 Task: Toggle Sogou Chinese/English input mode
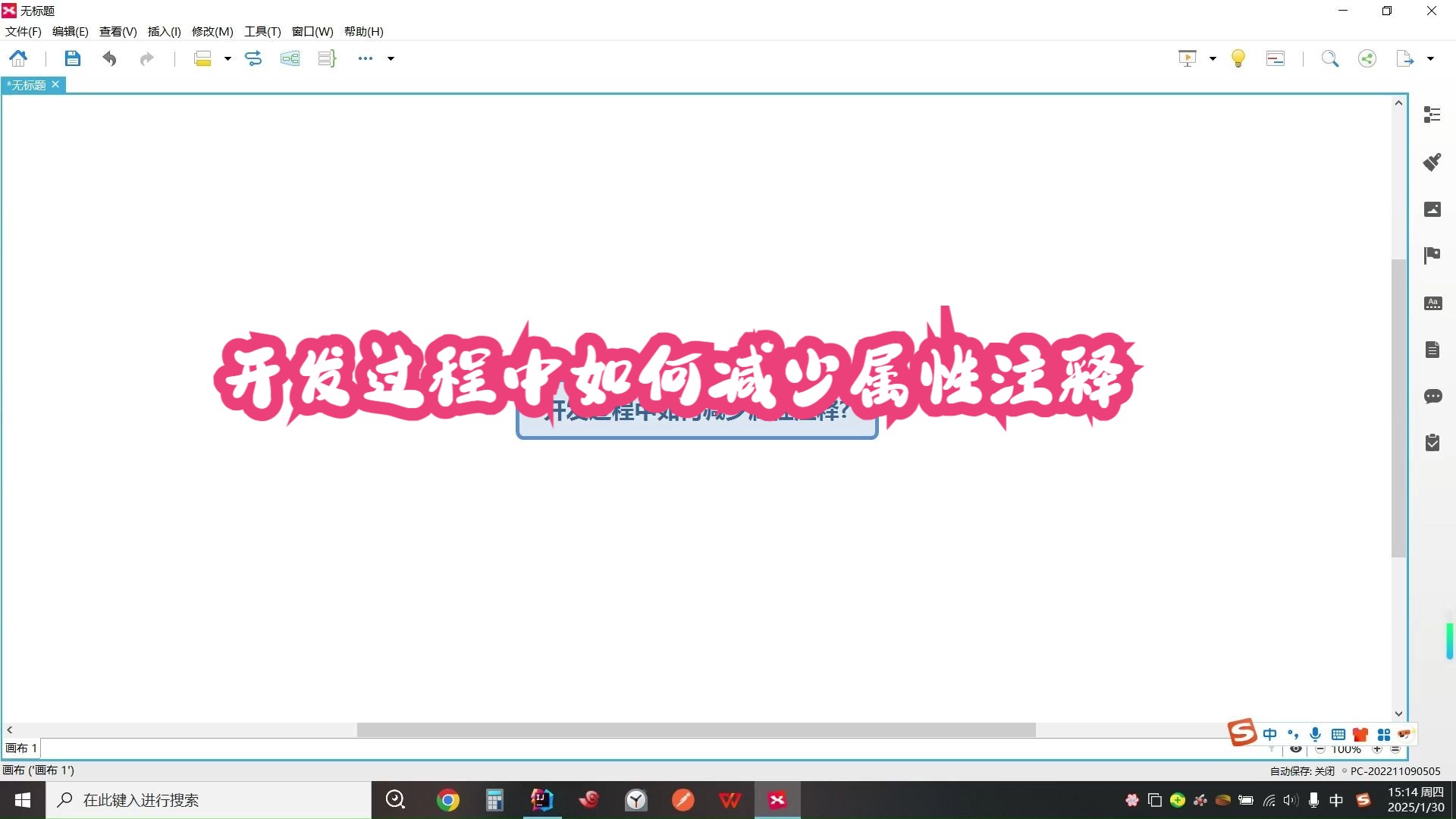pyautogui.click(x=1269, y=734)
